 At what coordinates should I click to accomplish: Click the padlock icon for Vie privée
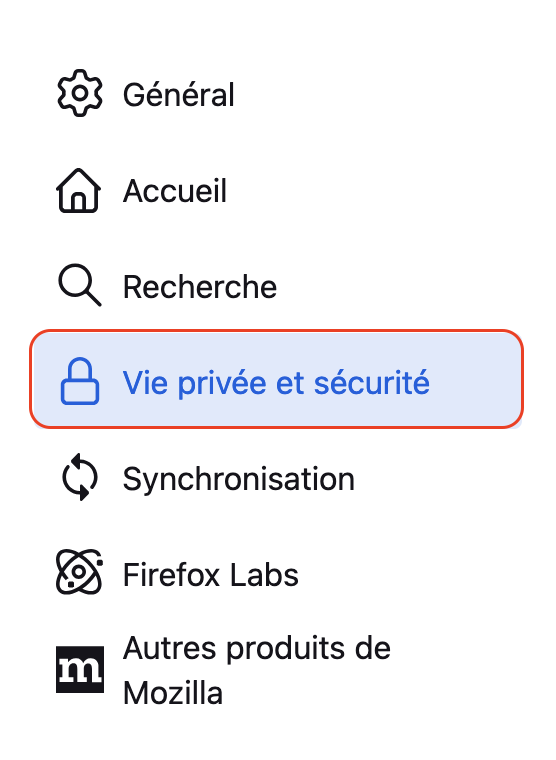[80, 381]
